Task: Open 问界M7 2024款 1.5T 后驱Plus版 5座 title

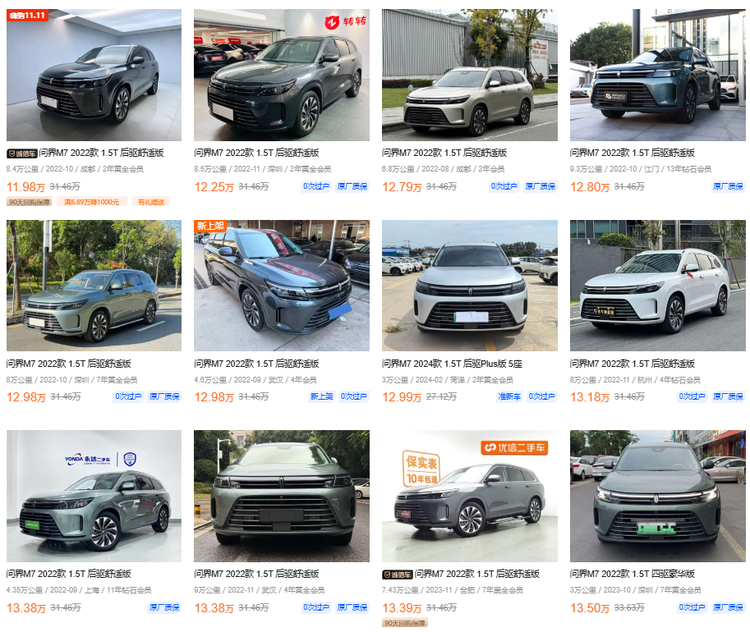Action: 452,364
